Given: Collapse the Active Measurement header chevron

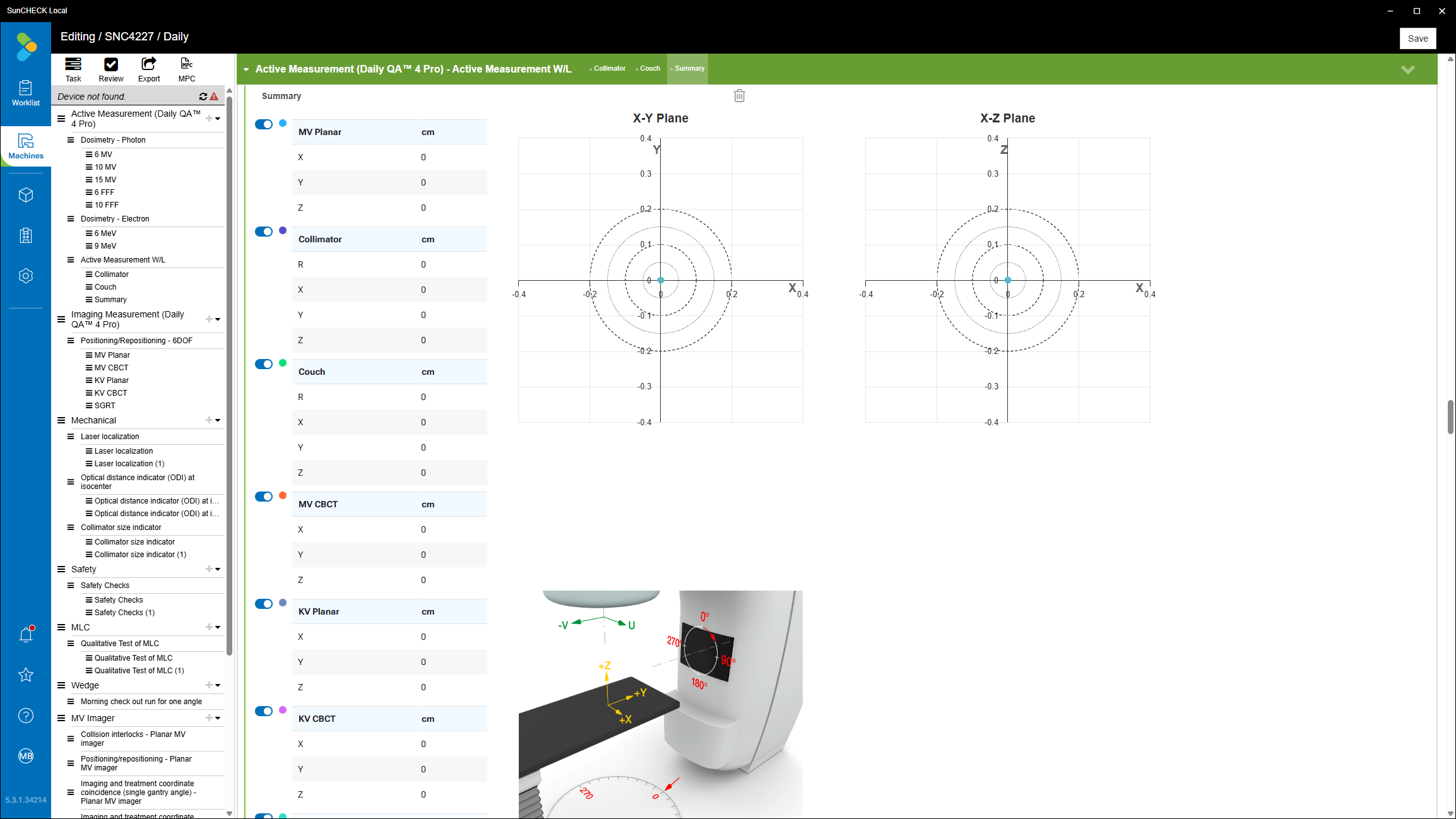Looking at the screenshot, I should [x=1407, y=69].
